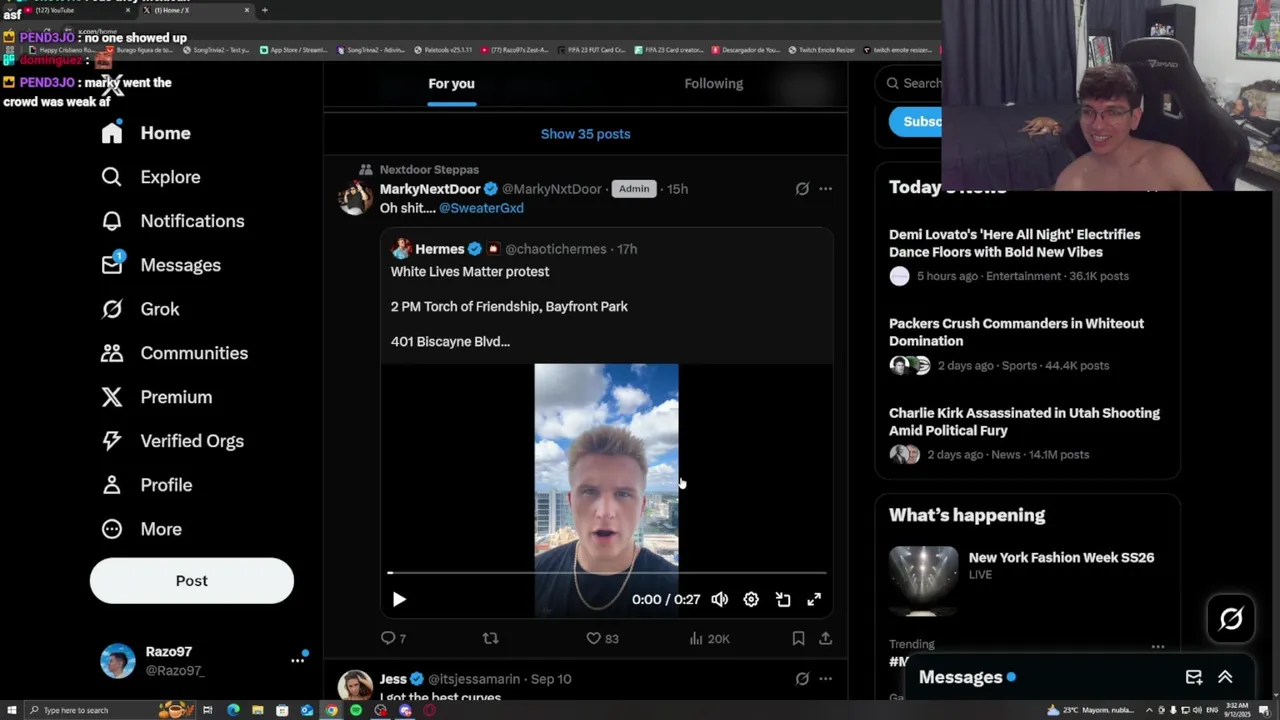Viewport: 1280px width, 720px height.
Task: View analytics showing 20K views
Action: click(709, 638)
